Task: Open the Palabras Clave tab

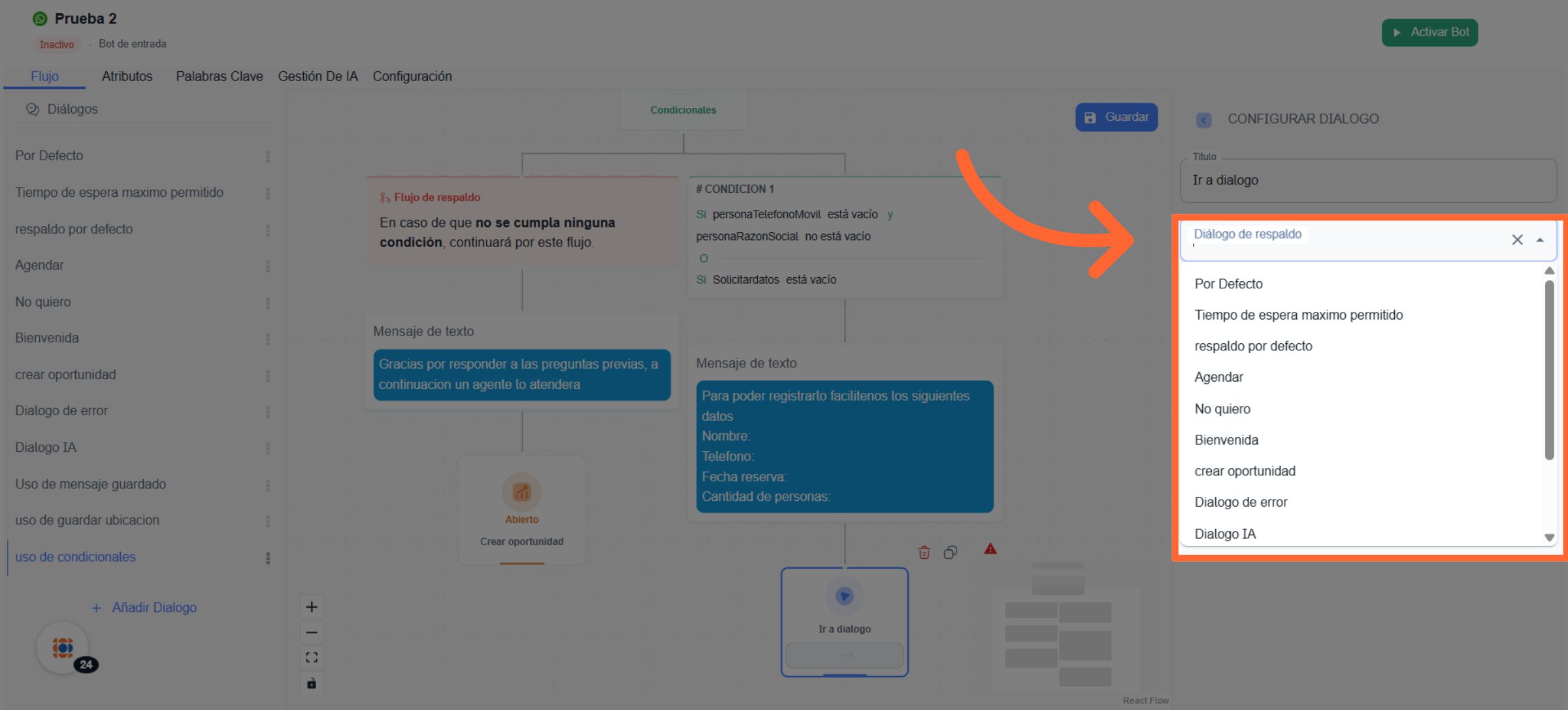Action: (x=219, y=76)
